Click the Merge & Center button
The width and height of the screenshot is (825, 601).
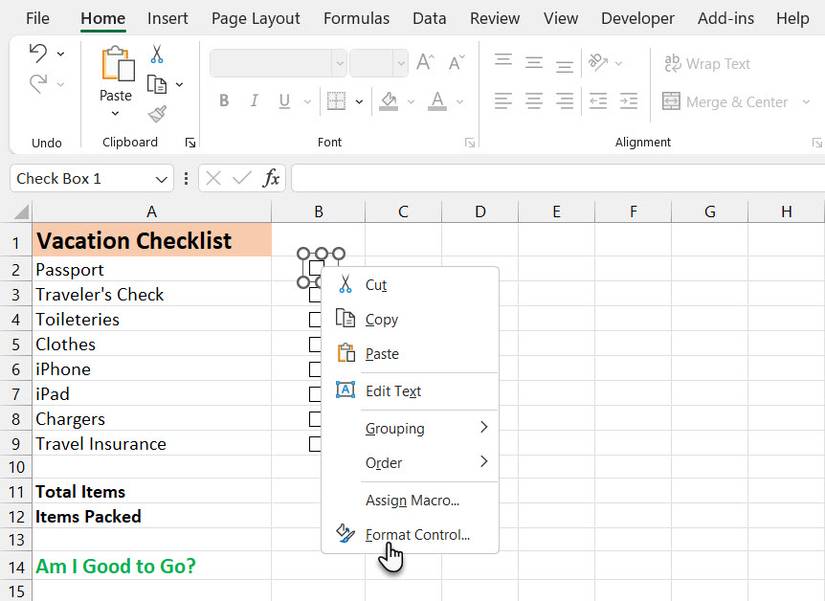736,102
